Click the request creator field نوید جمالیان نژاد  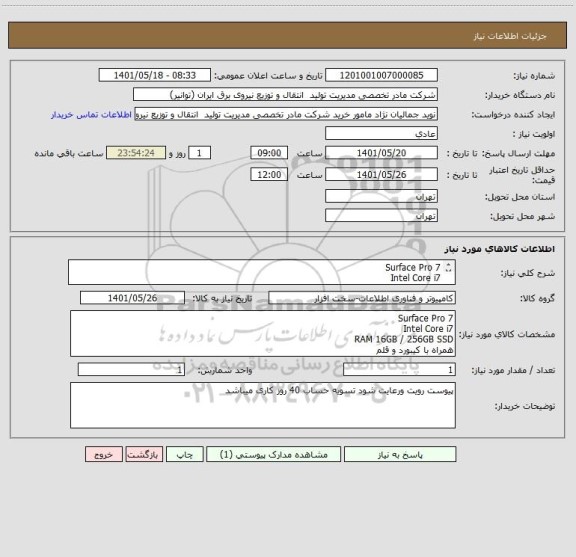pos(286,114)
